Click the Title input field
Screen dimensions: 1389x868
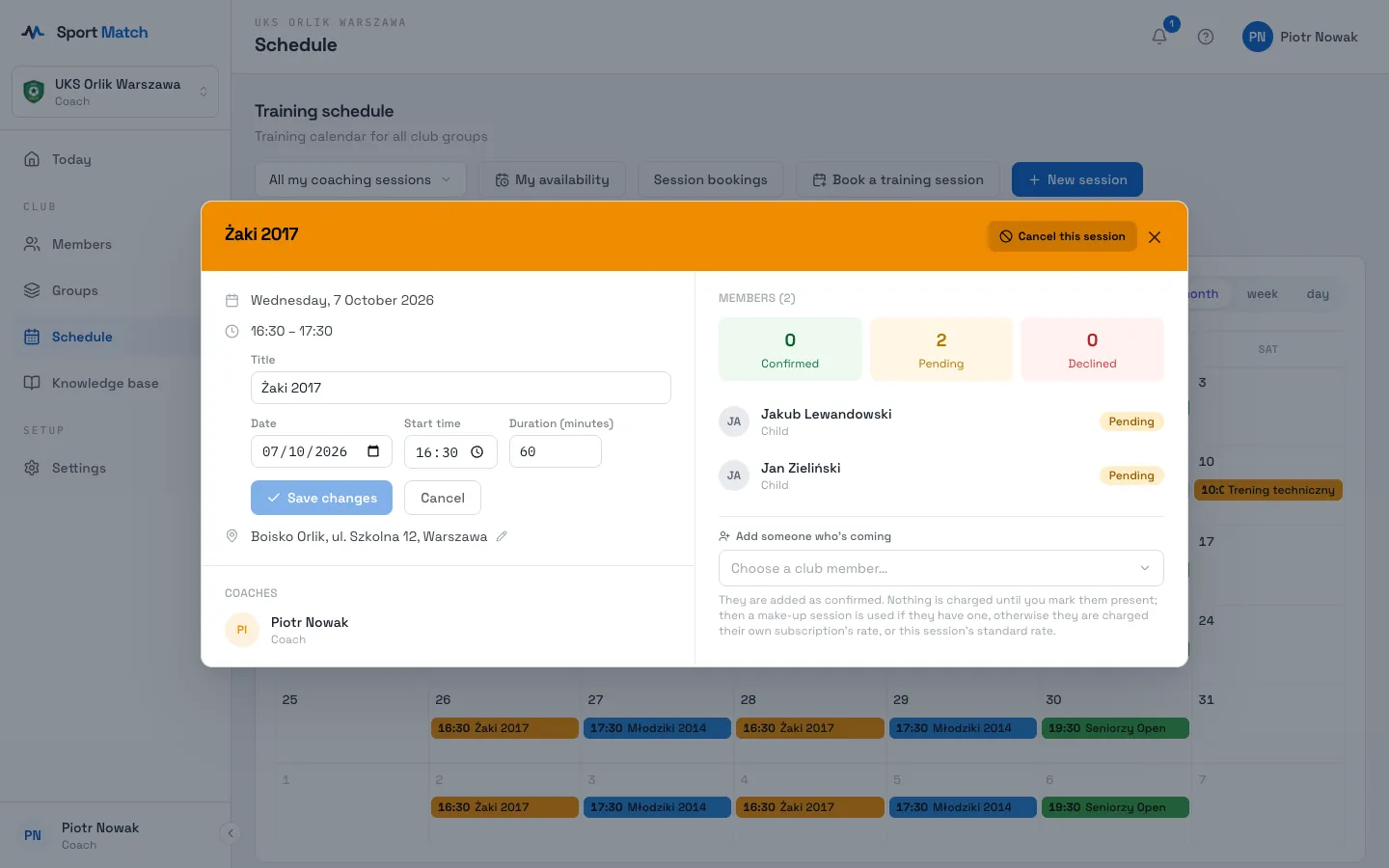coord(460,388)
